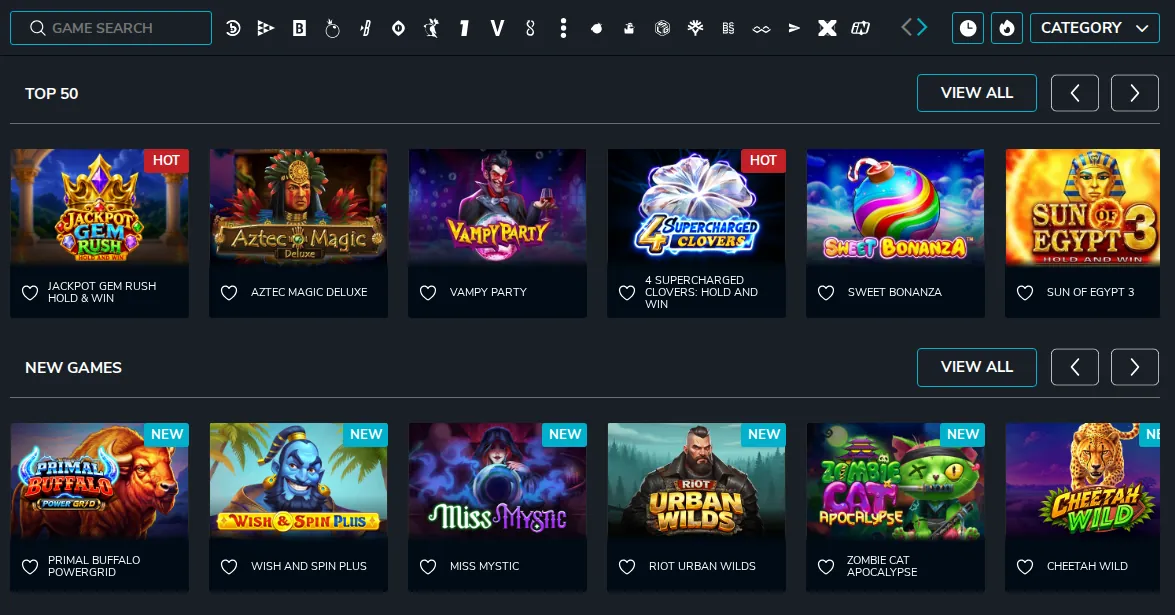Click the 'RIOT URBAN WILDS' title text
This screenshot has height=615, width=1175.
(702, 566)
